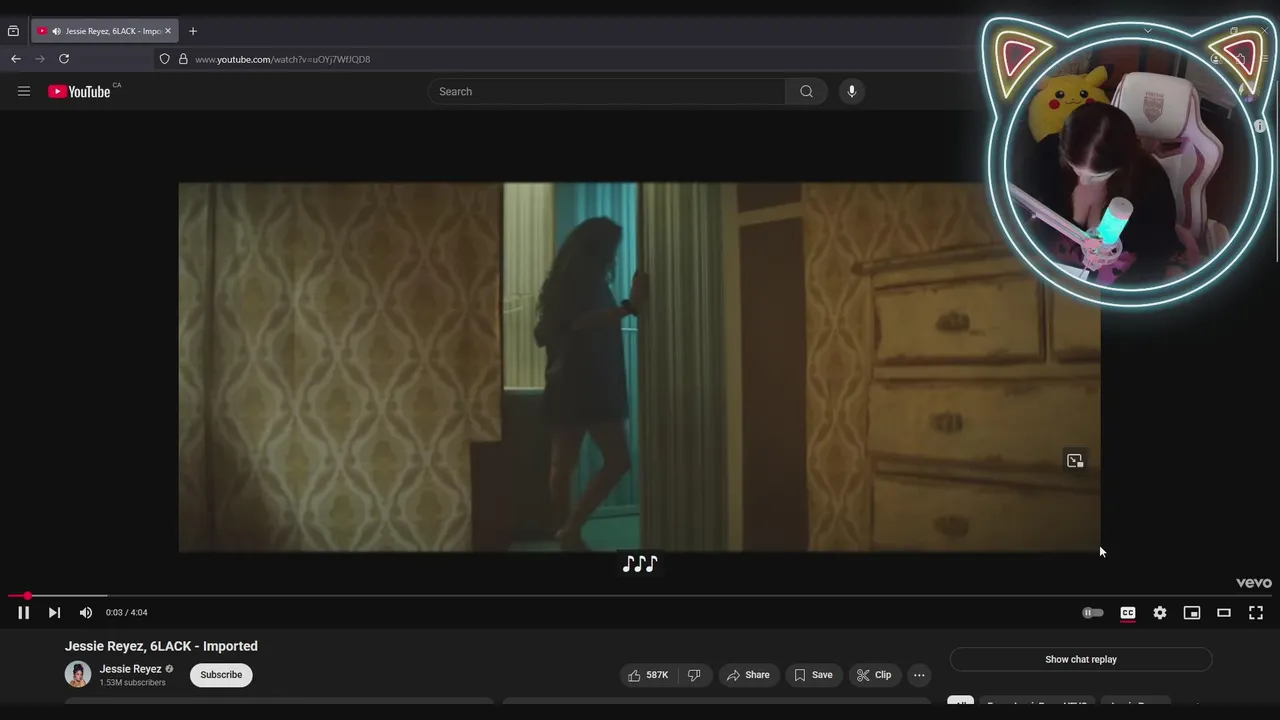Share the Imported video
Viewport: 1280px width, 720px height.
[748, 675]
